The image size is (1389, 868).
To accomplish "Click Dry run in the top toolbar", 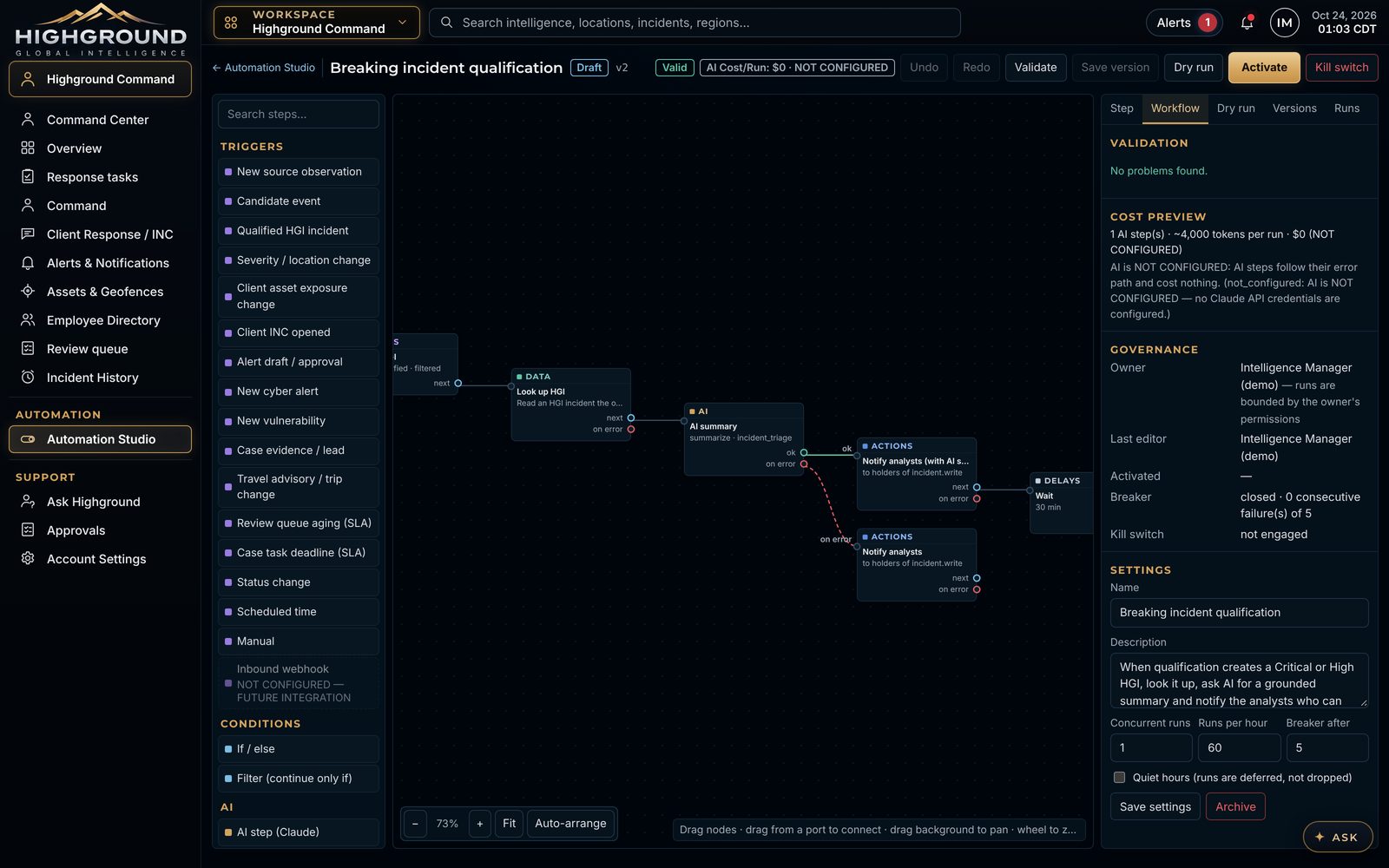I will tap(1194, 68).
